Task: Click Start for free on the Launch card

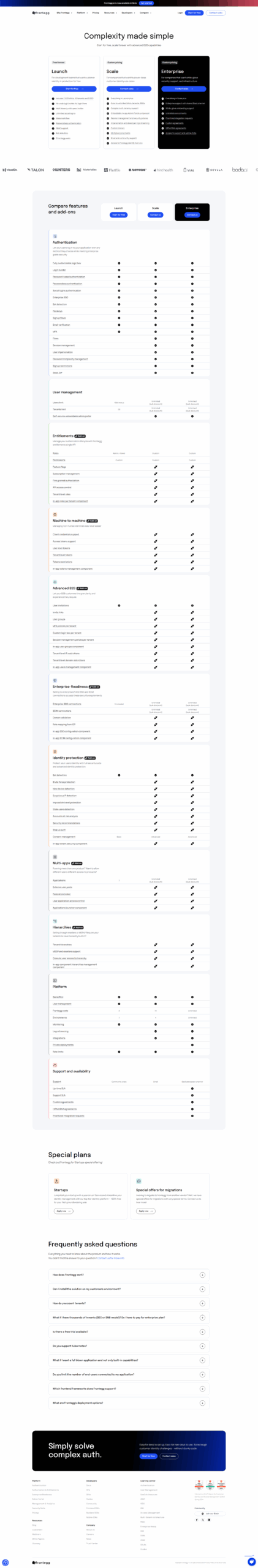Action: click(74, 89)
